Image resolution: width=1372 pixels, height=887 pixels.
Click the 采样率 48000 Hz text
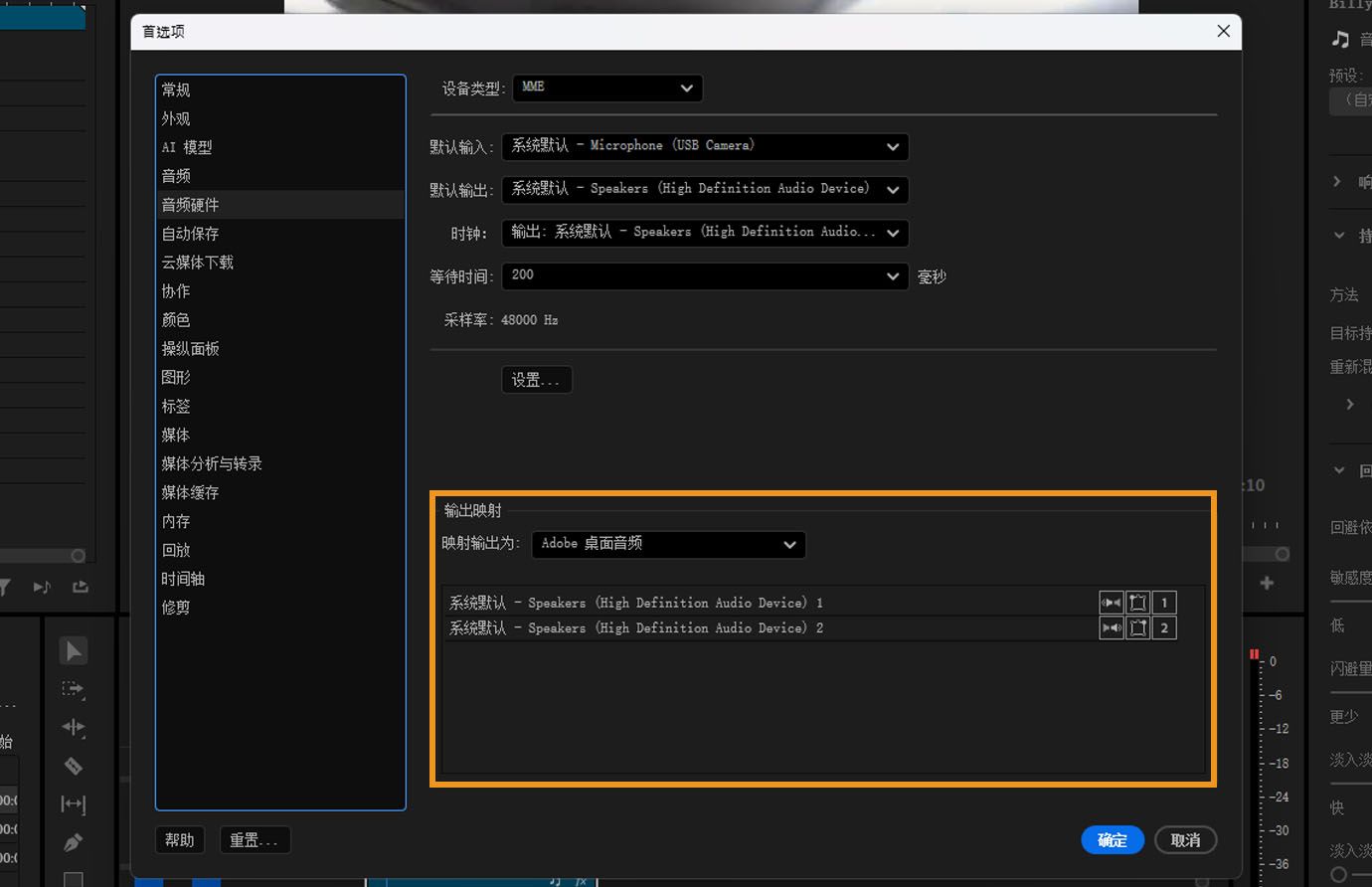(x=501, y=320)
